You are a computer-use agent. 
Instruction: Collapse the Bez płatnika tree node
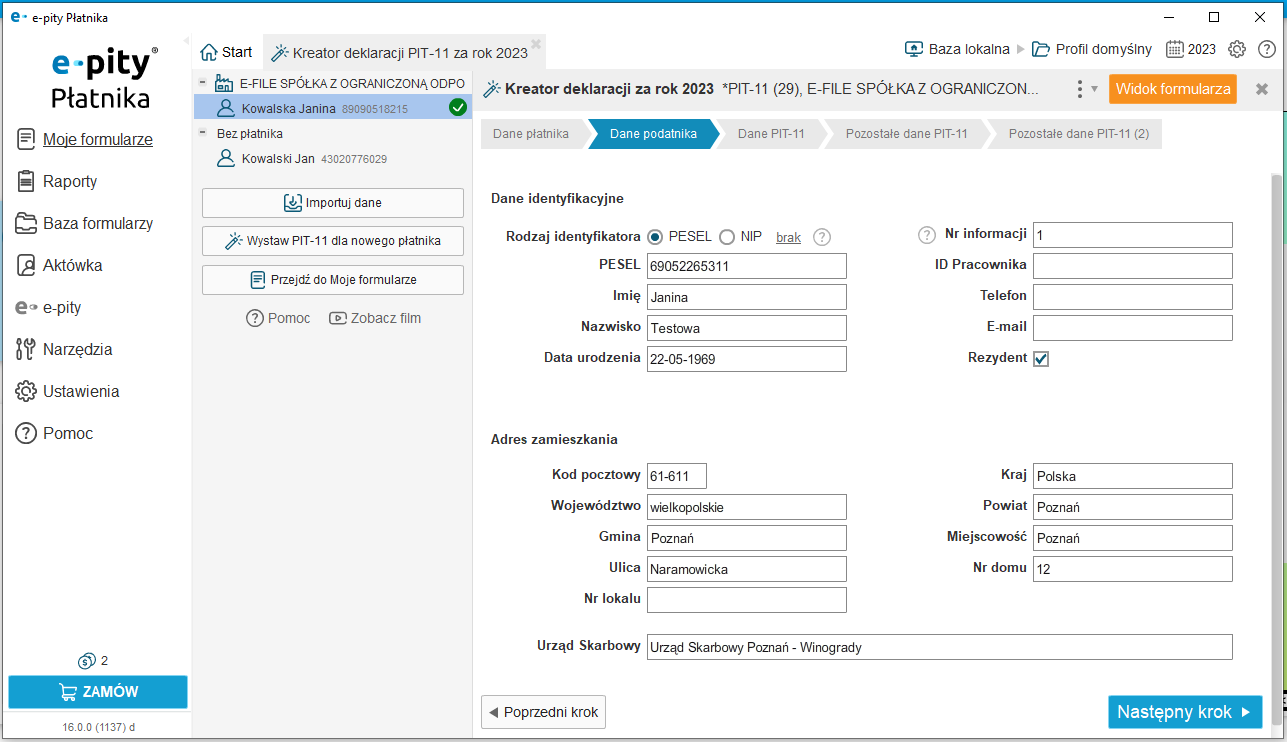tap(203, 133)
